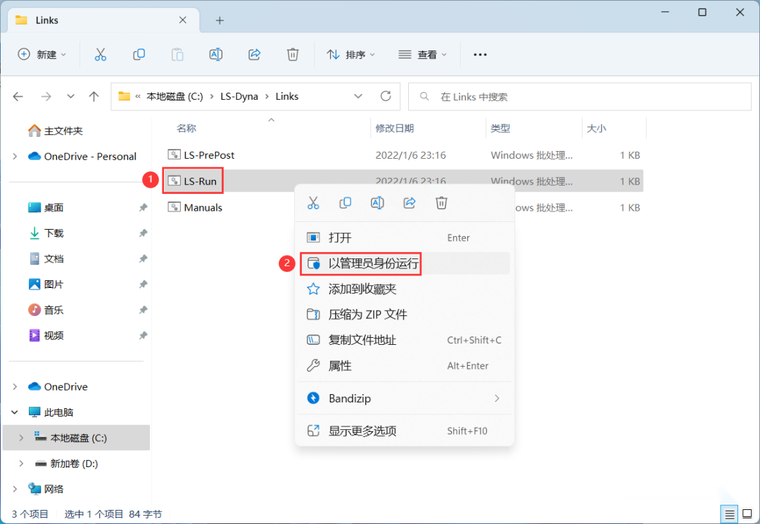The width and height of the screenshot is (760, 524).
Task: Click the Cut icon in the toolbar
Action: (100, 54)
